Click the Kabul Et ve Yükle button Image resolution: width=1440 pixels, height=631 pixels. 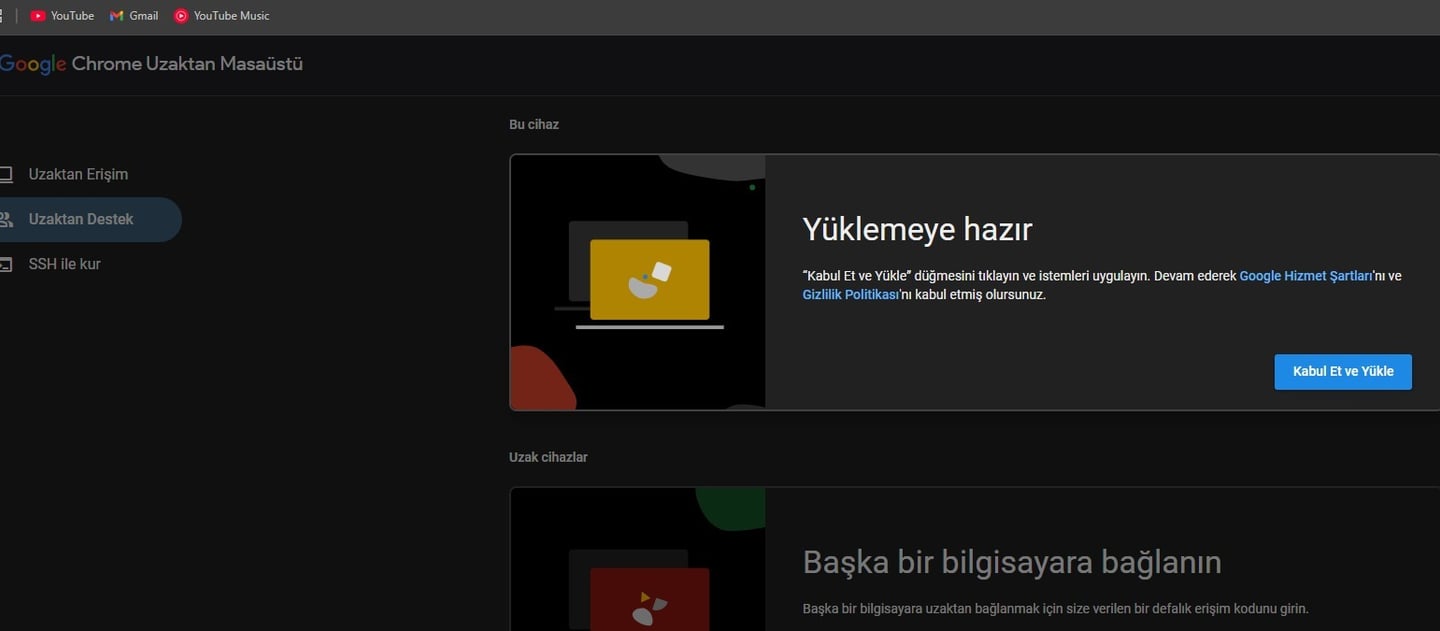[x=1343, y=371]
